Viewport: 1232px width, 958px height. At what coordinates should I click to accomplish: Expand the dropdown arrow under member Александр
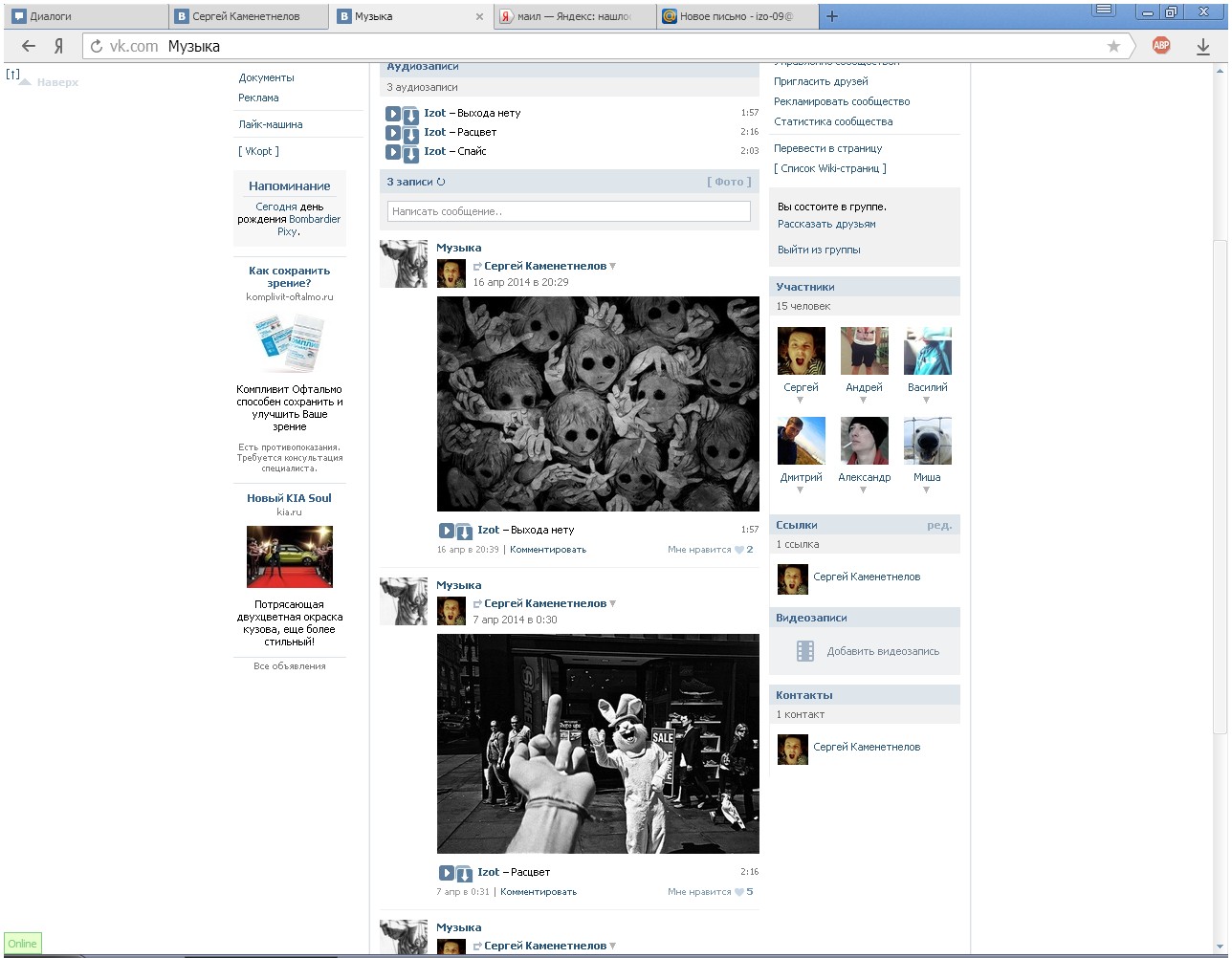click(x=864, y=490)
